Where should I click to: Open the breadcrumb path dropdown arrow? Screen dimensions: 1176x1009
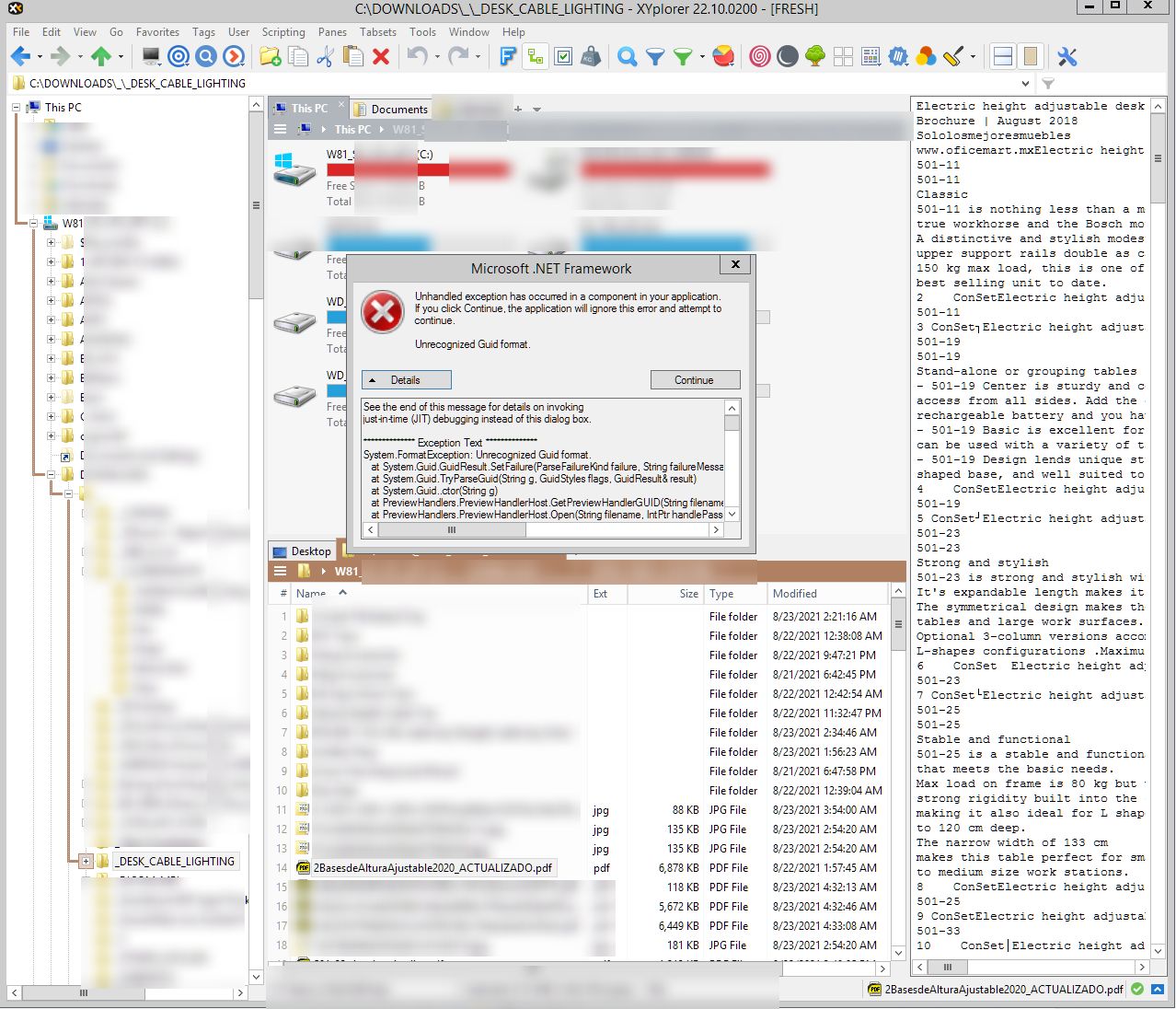[1025, 83]
